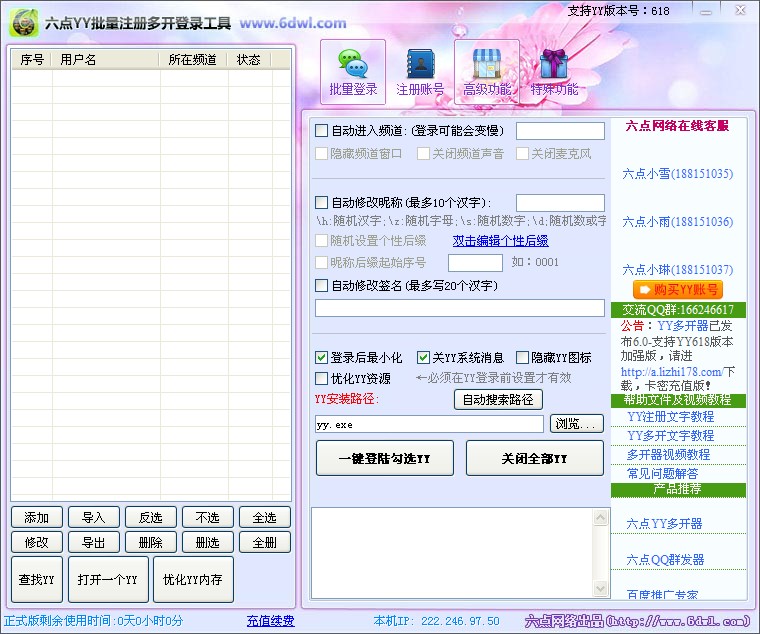Open 六点QQ群发器 product link

tap(665, 560)
